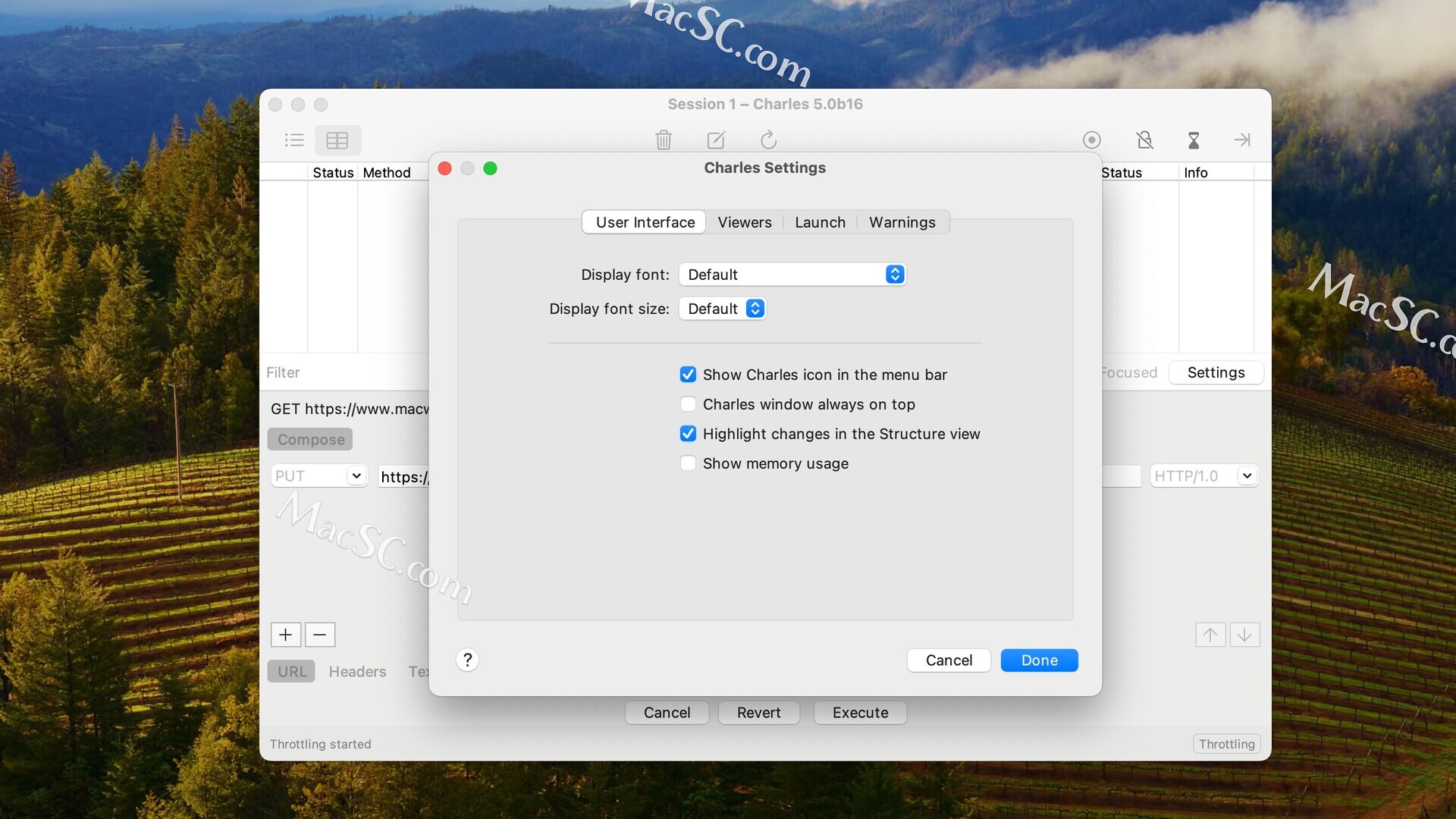Click the crossed-out lock SSL proxying icon
Screen dimensions: 1456x819
point(1145,140)
